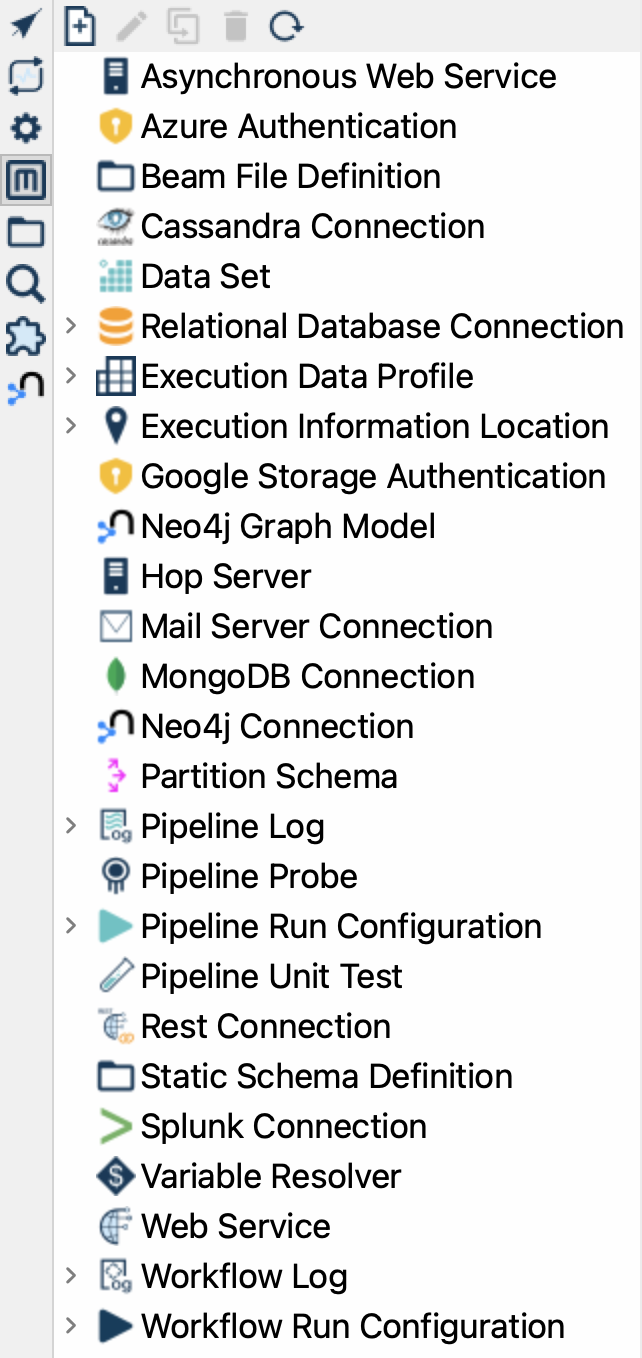Select Variable Resolver in metadata tree

point(270,1176)
